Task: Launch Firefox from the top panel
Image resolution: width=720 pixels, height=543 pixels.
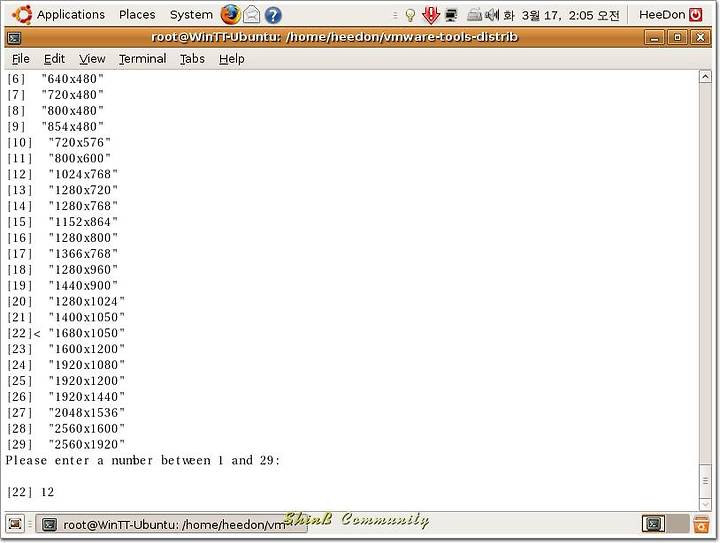Action: (x=230, y=15)
